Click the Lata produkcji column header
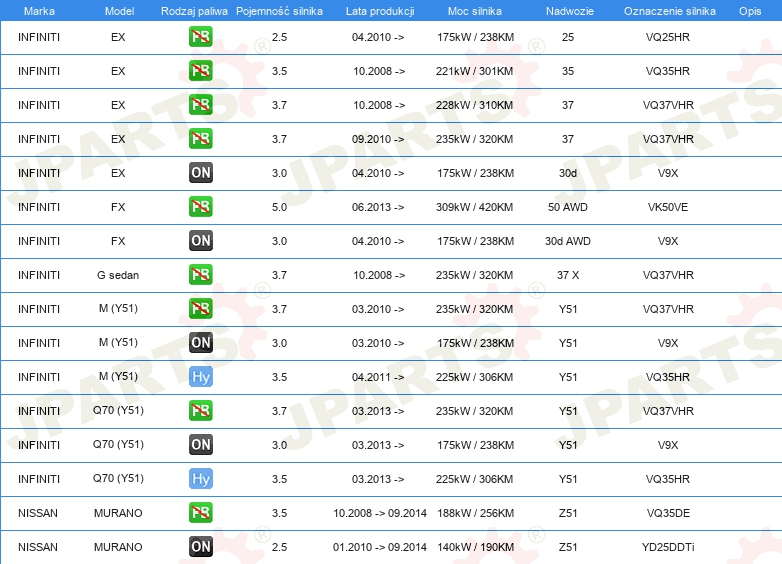The height and width of the screenshot is (564, 782). click(x=380, y=11)
